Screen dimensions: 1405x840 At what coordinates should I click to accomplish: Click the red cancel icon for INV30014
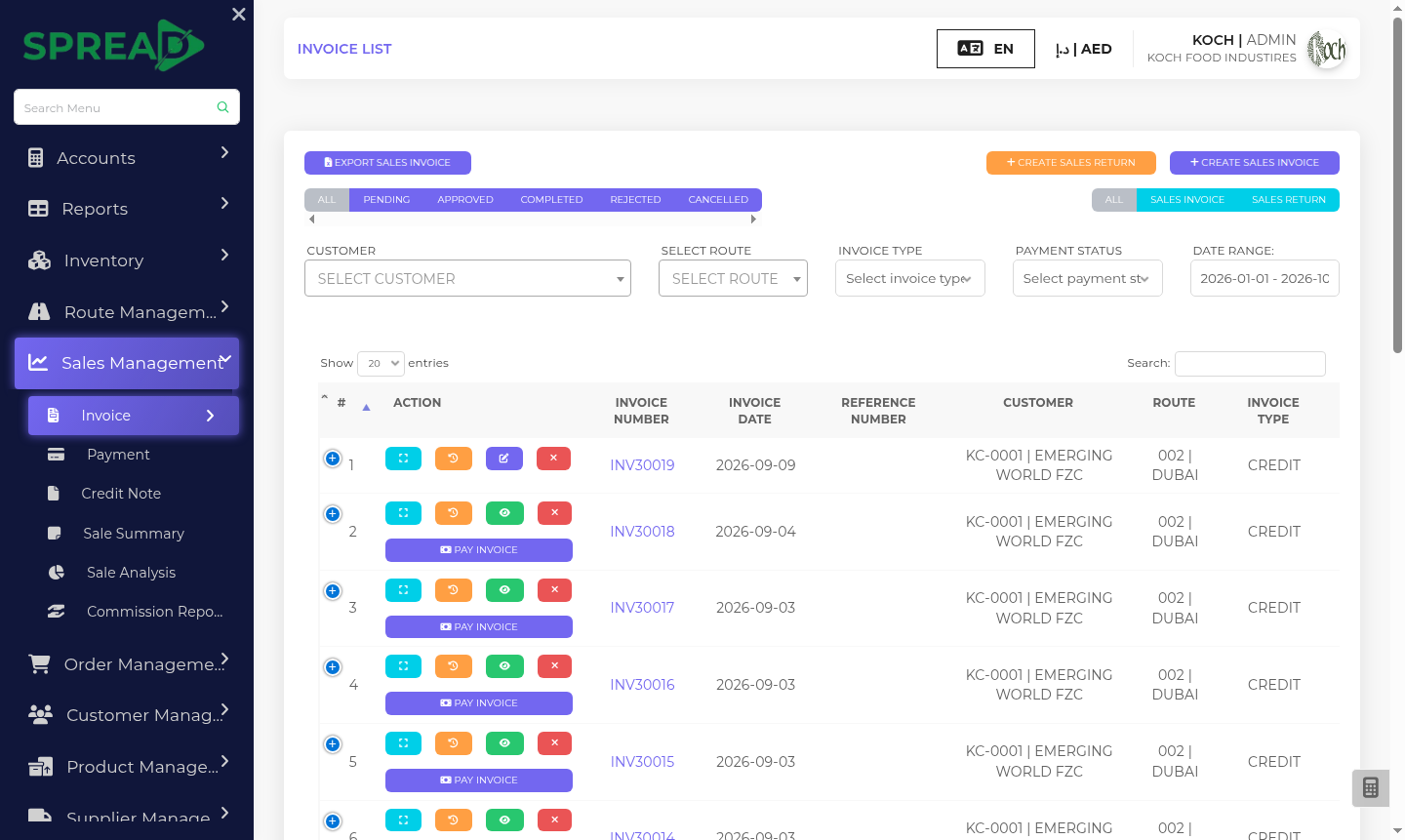554,820
